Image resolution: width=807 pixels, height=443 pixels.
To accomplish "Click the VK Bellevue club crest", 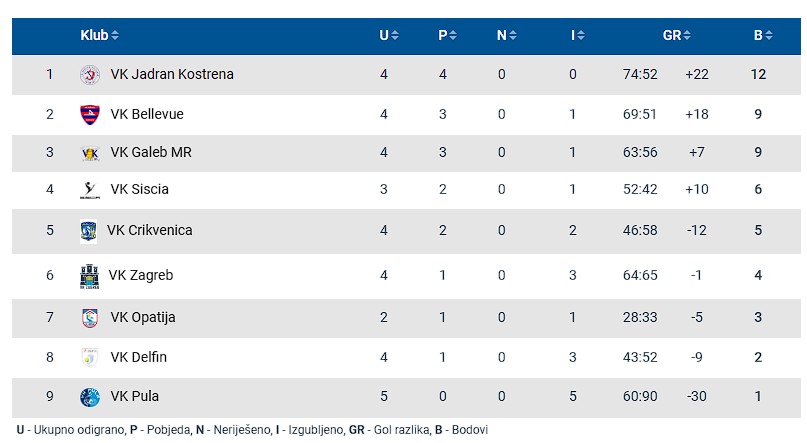I will [x=90, y=114].
